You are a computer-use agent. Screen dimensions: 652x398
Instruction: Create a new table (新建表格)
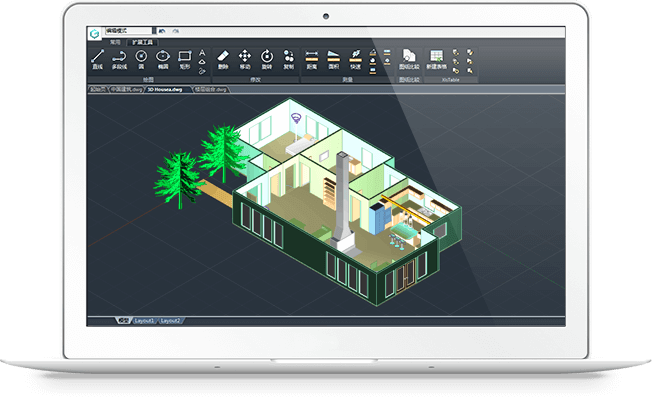point(436,59)
